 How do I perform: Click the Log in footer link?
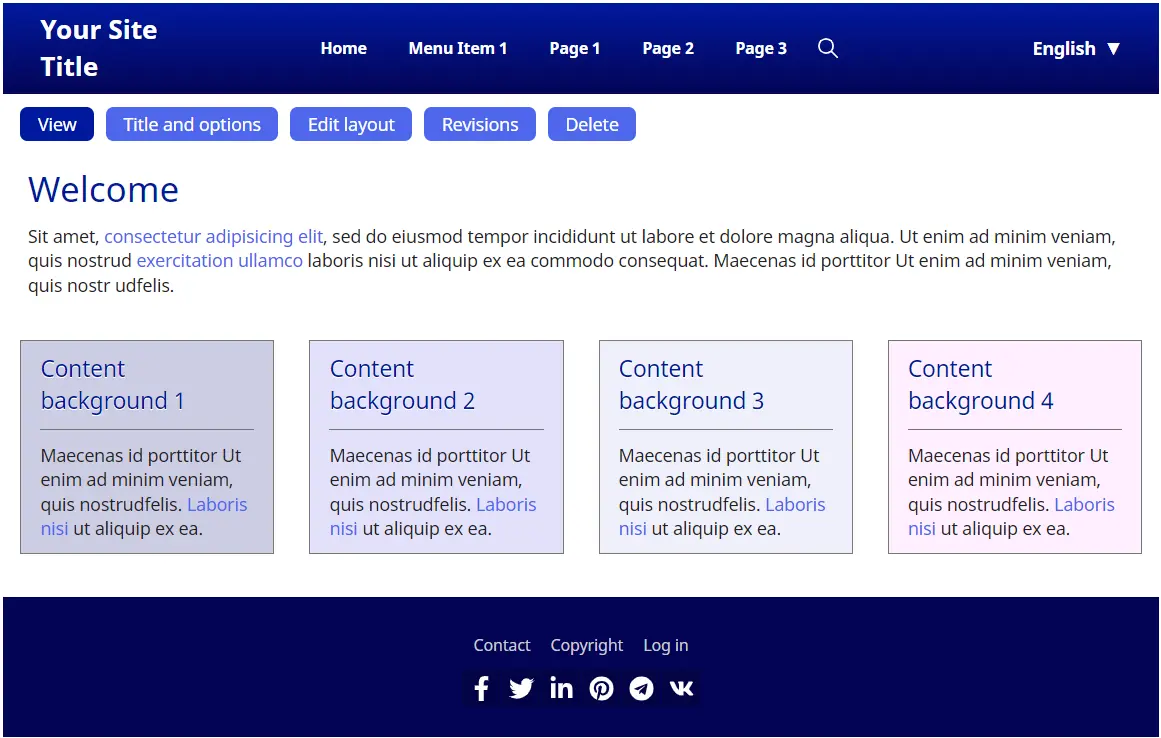[665, 645]
